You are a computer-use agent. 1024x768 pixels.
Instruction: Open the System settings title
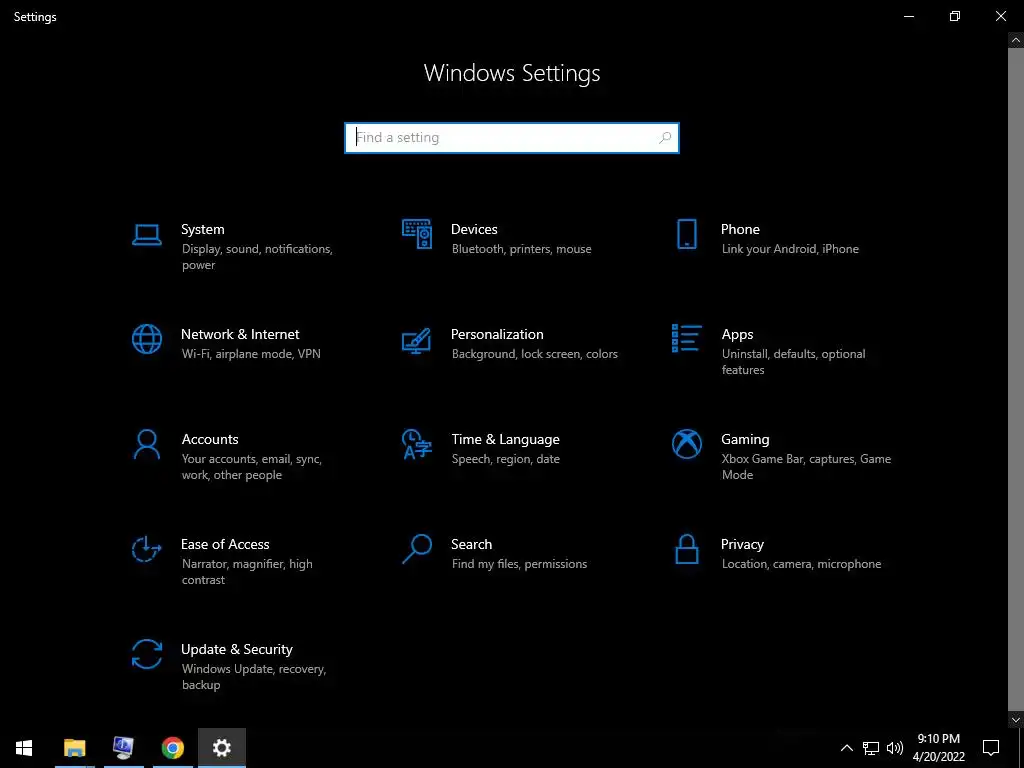202,229
